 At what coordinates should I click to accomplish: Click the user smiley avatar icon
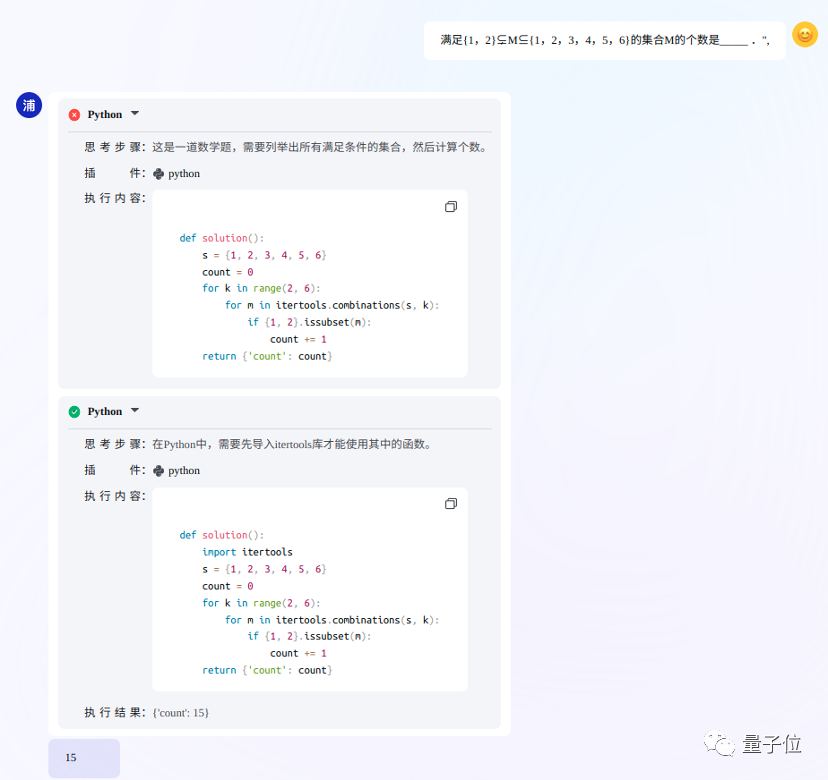pos(805,34)
